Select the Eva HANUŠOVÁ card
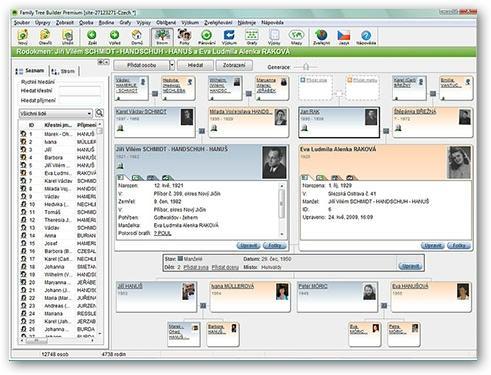The height and width of the screenshot is (375, 491). (x=431, y=297)
